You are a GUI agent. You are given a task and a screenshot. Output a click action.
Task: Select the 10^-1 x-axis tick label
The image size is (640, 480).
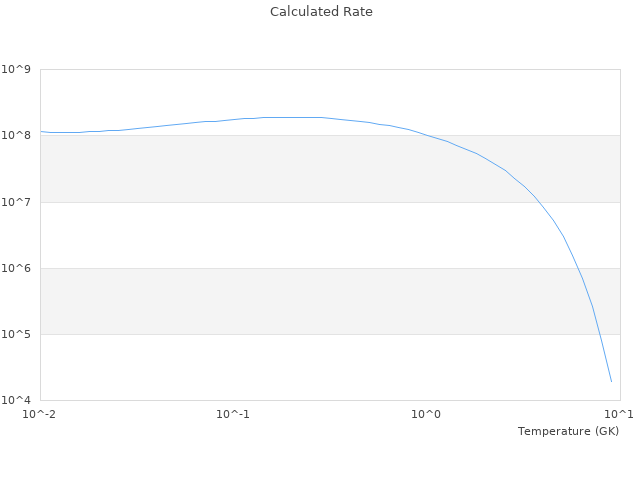coord(233,414)
